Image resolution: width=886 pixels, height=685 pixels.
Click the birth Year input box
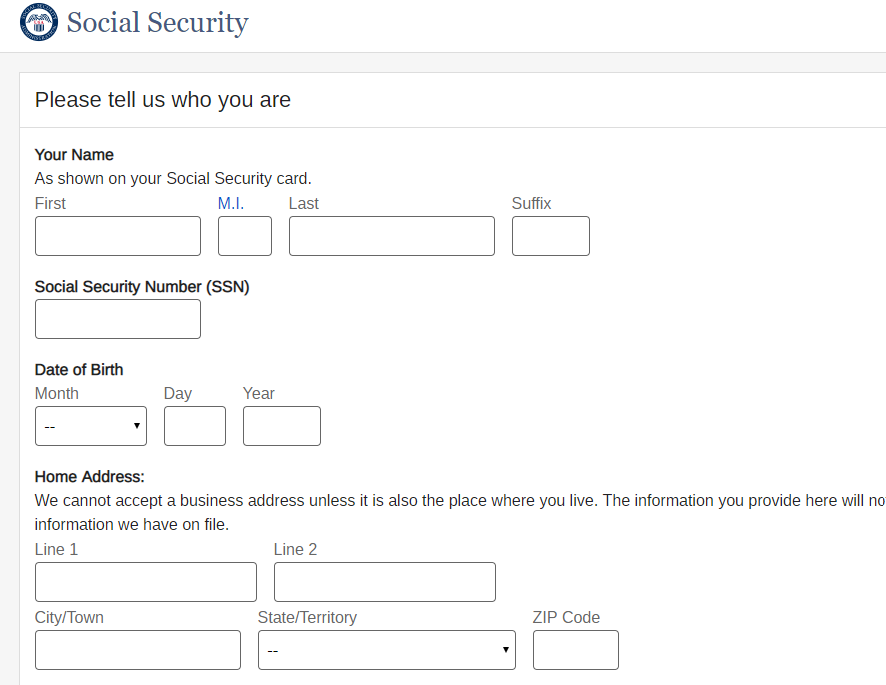coord(282,426)
